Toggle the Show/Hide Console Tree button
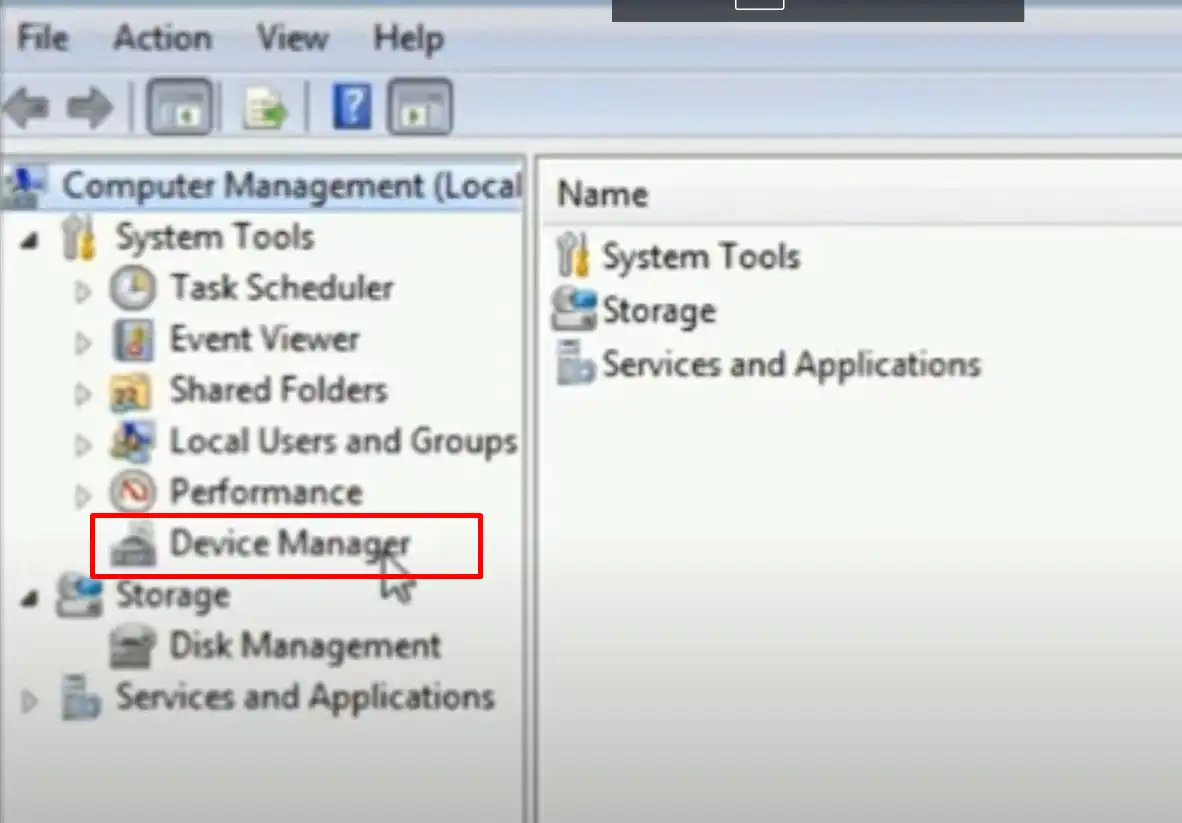The width and height of the screenshot is (1182, 823). click(179, 107)
